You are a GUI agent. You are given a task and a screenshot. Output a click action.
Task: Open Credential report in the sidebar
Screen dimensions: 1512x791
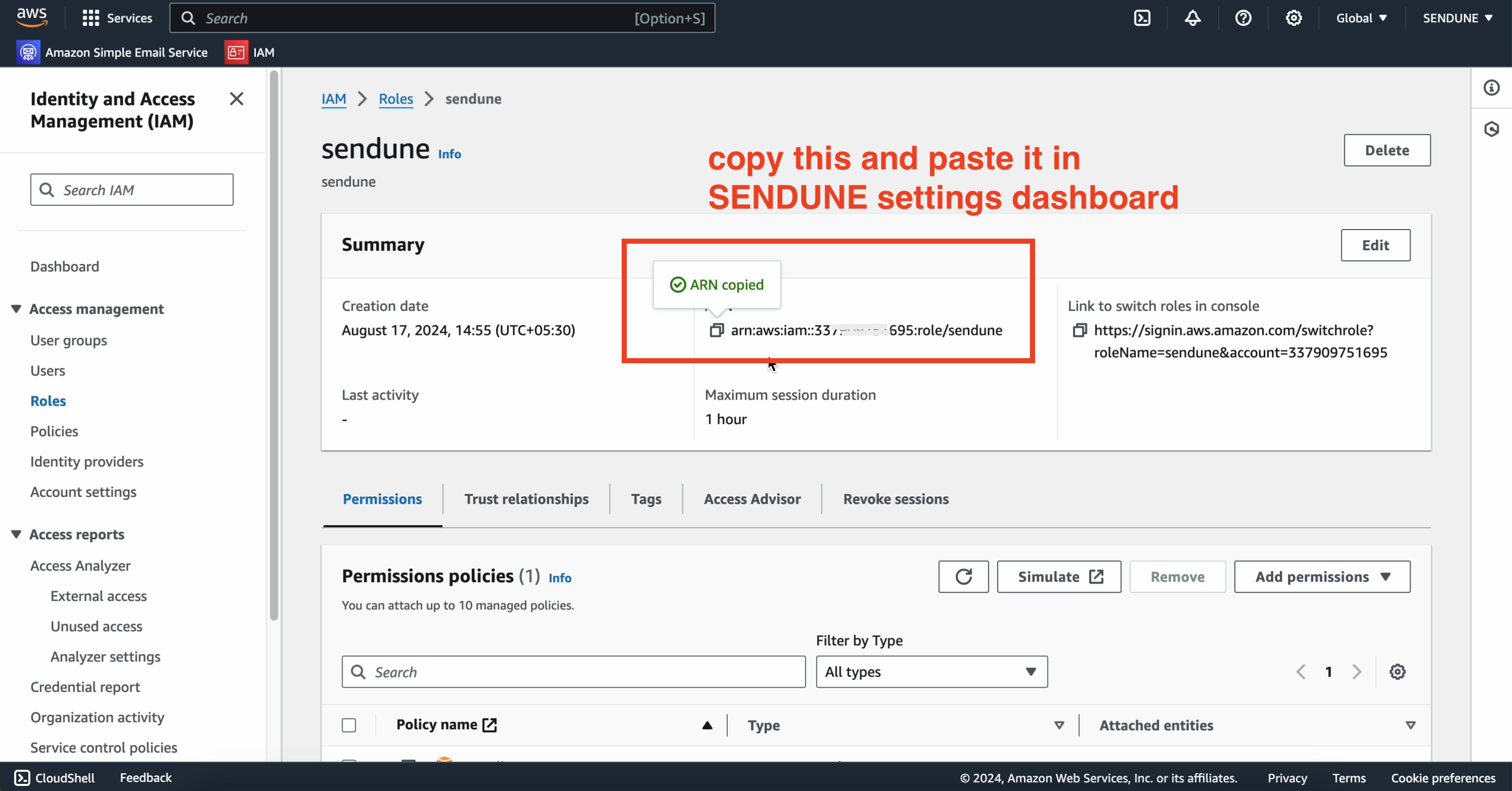[85, 687]
